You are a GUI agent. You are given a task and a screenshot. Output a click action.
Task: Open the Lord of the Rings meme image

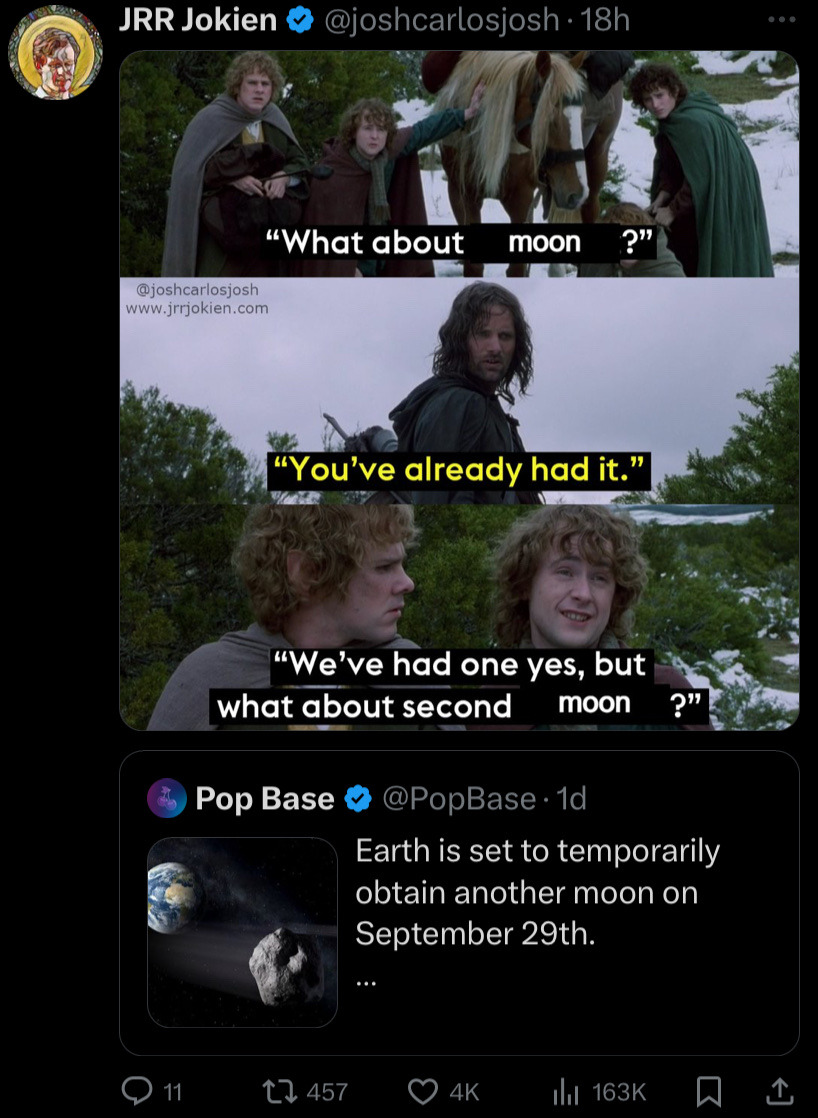(459, 390)
